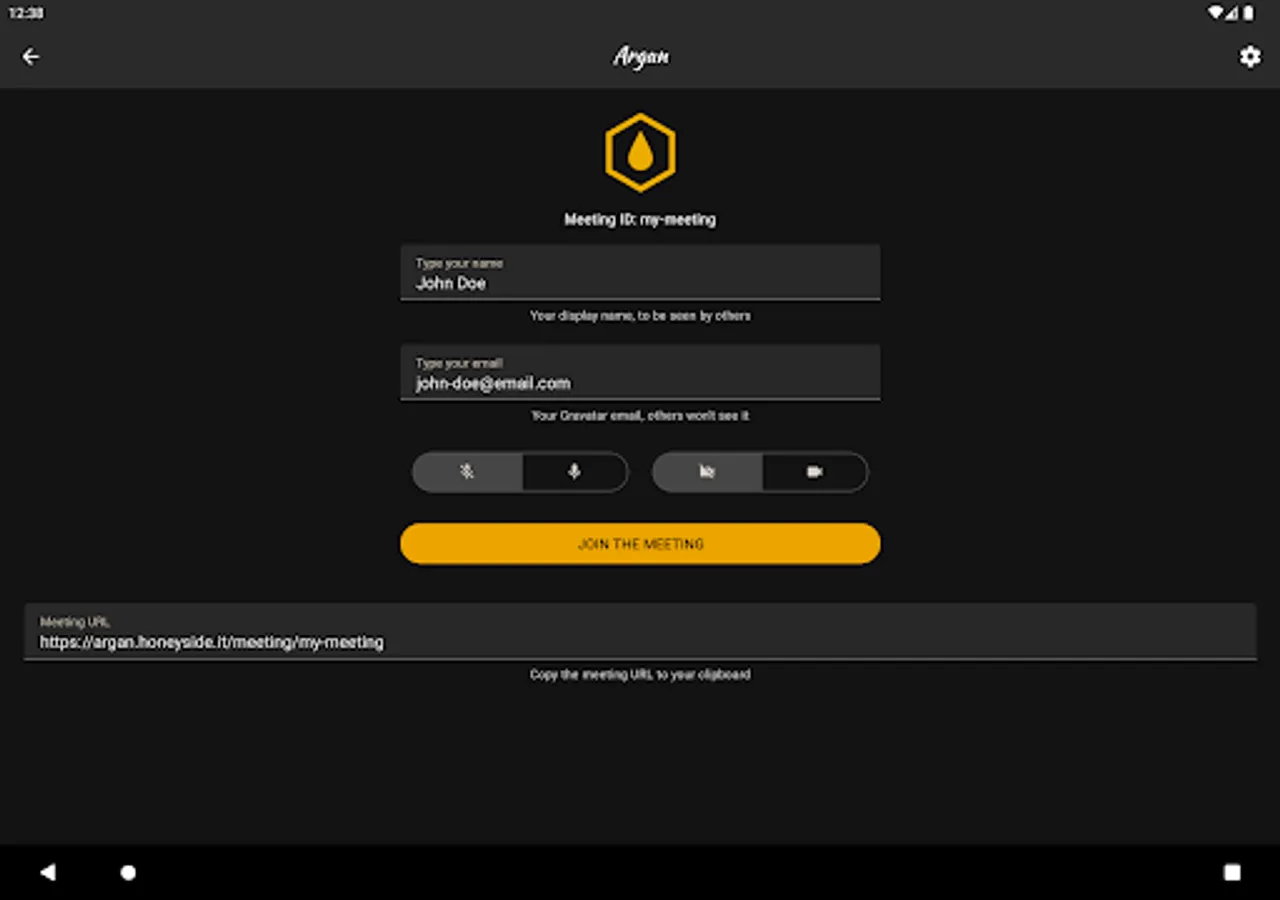Click the Argan title in header
1280x900 pixels.
[641, 57]
